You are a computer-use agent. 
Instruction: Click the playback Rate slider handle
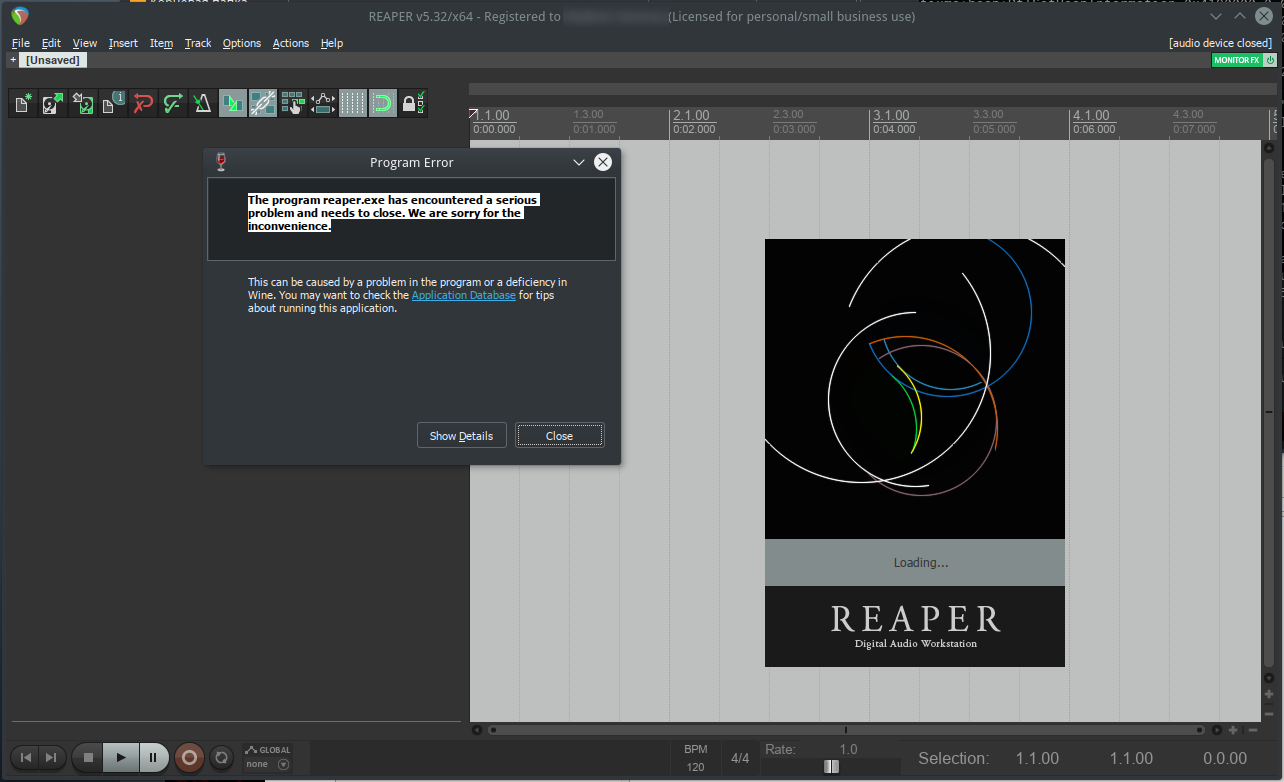831,766
